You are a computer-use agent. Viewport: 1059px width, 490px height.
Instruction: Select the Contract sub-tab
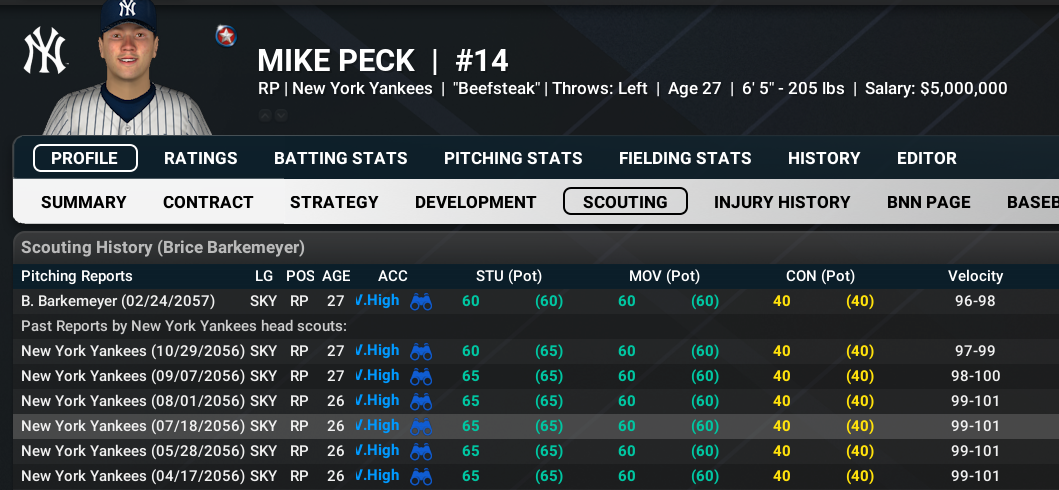pos(208,202)
